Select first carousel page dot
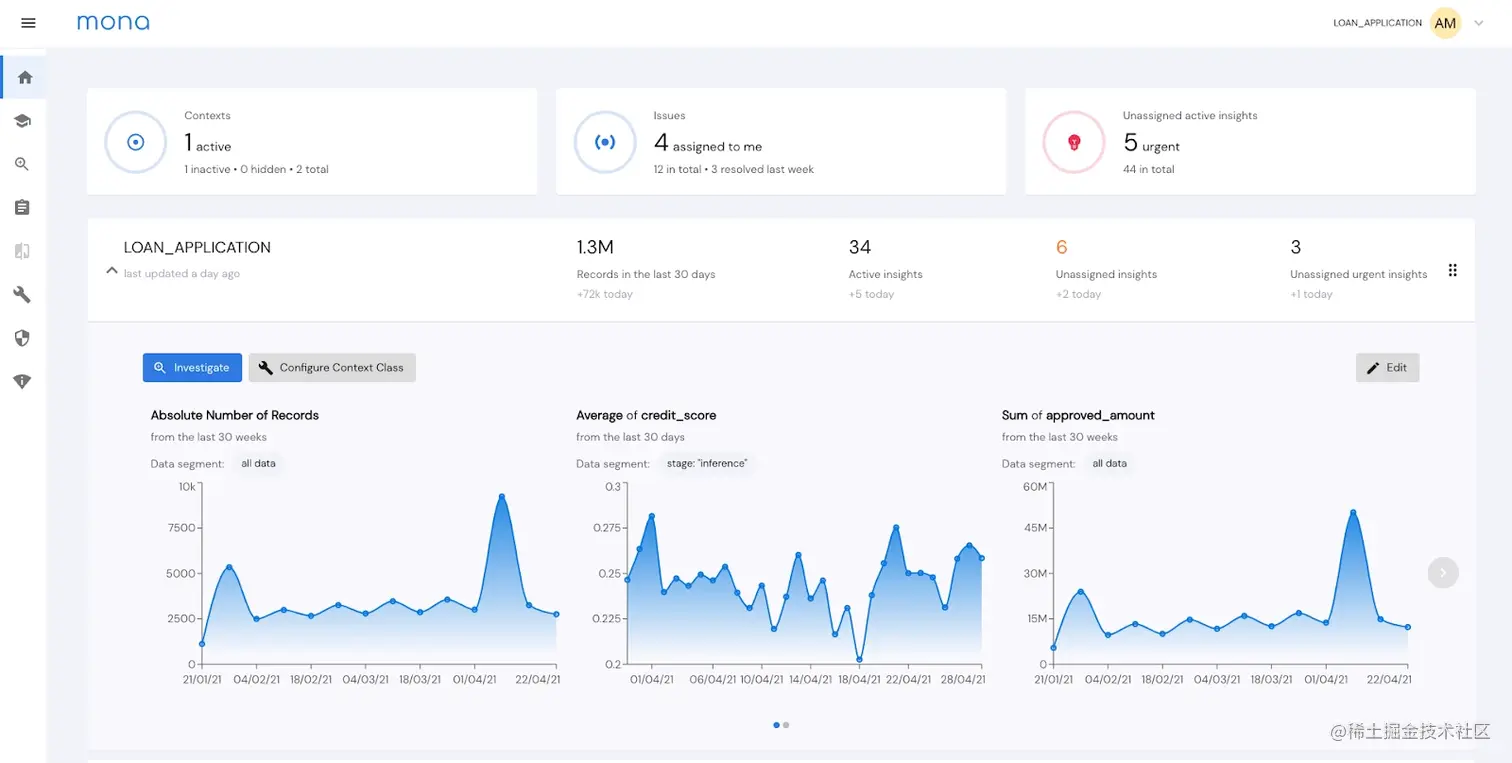1512x763 pixels. click(x=777, y=725)
